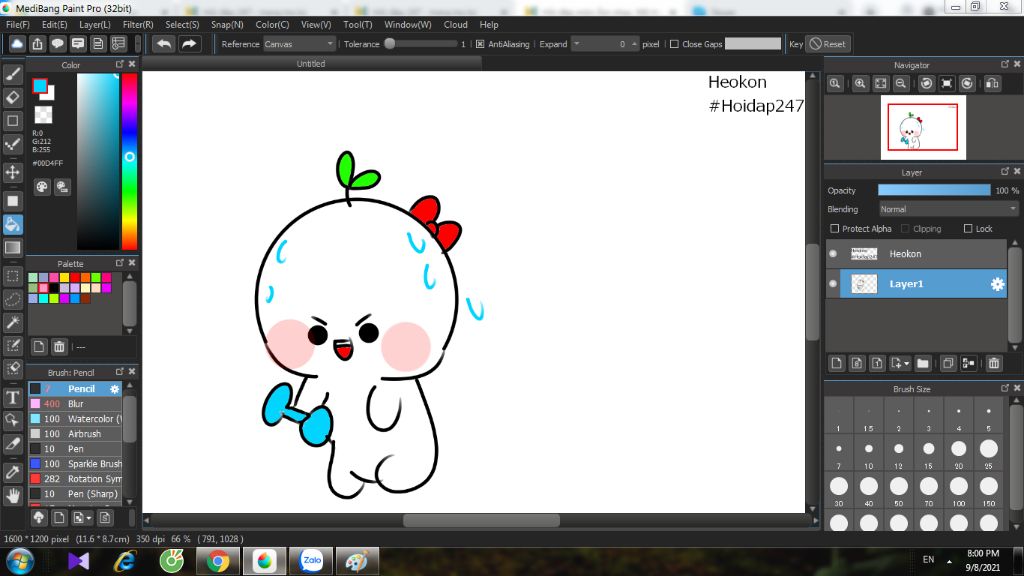Click the foreground cyan color swatch
1024x576 pixels.
40,86
